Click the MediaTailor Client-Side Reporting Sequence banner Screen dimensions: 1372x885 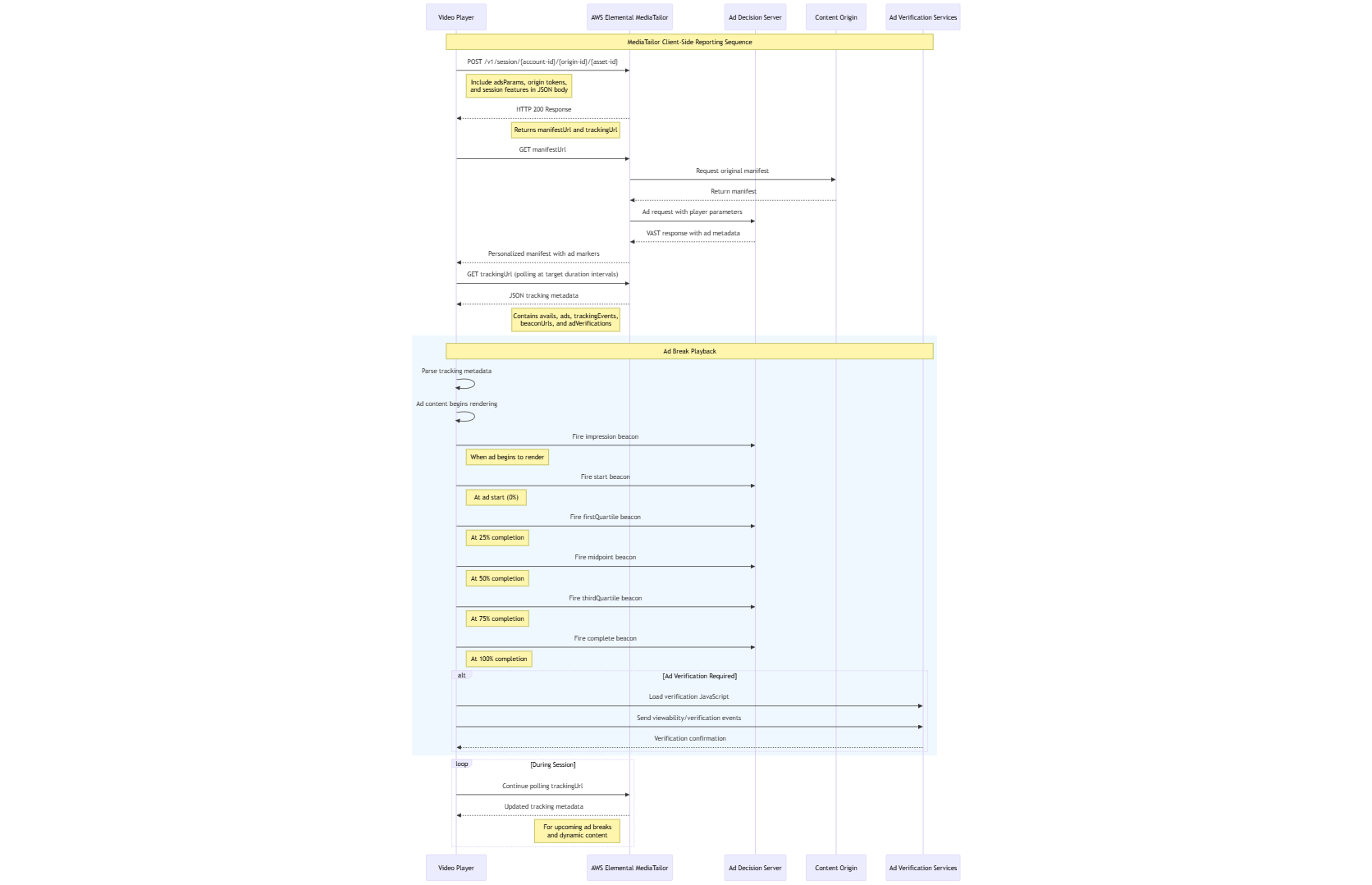tap(689, 42)
